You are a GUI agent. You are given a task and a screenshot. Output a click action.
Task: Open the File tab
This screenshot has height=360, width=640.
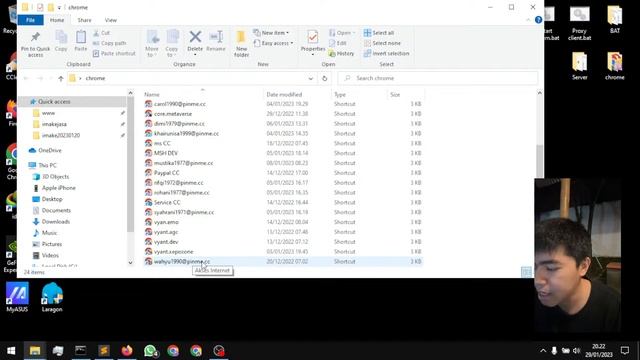point(31,20)
